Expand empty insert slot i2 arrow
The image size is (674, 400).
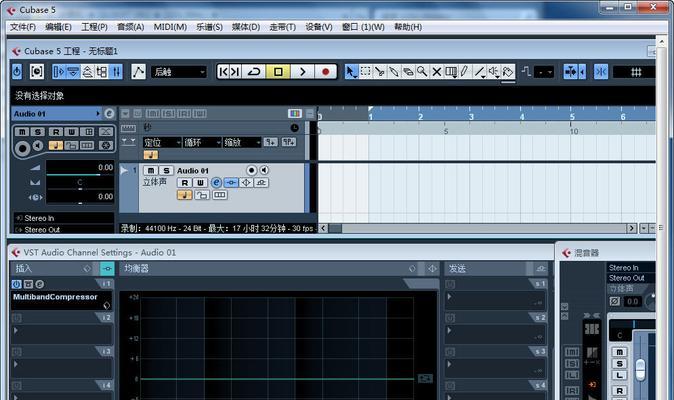(16, 330)
